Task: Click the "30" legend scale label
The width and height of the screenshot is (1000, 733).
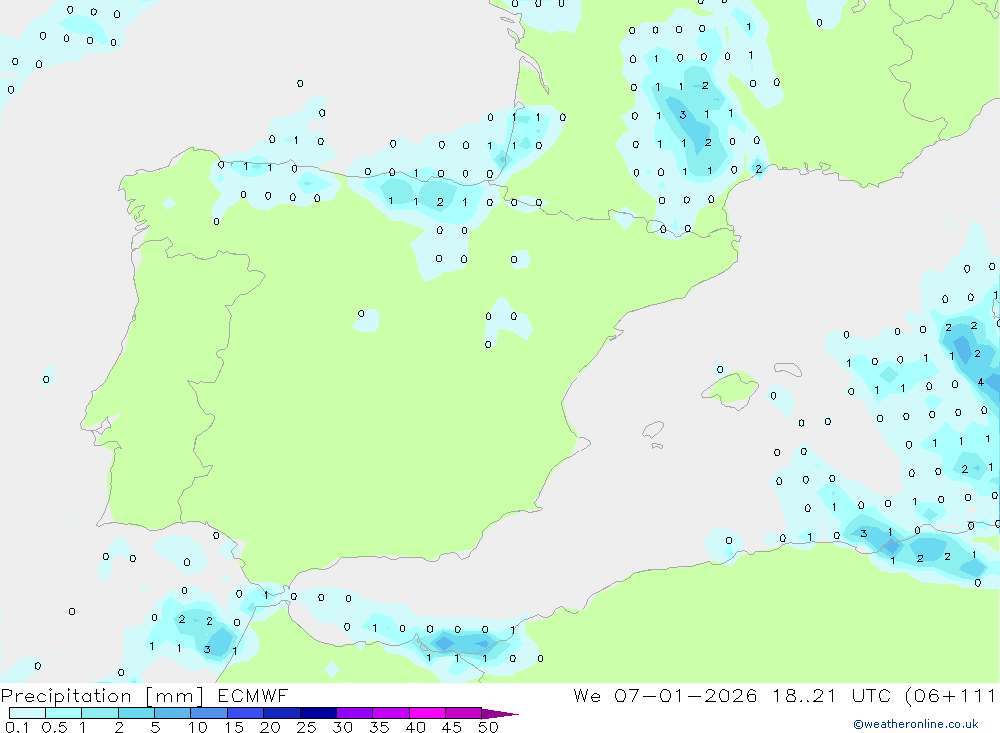Action: [x=342, y=727]
